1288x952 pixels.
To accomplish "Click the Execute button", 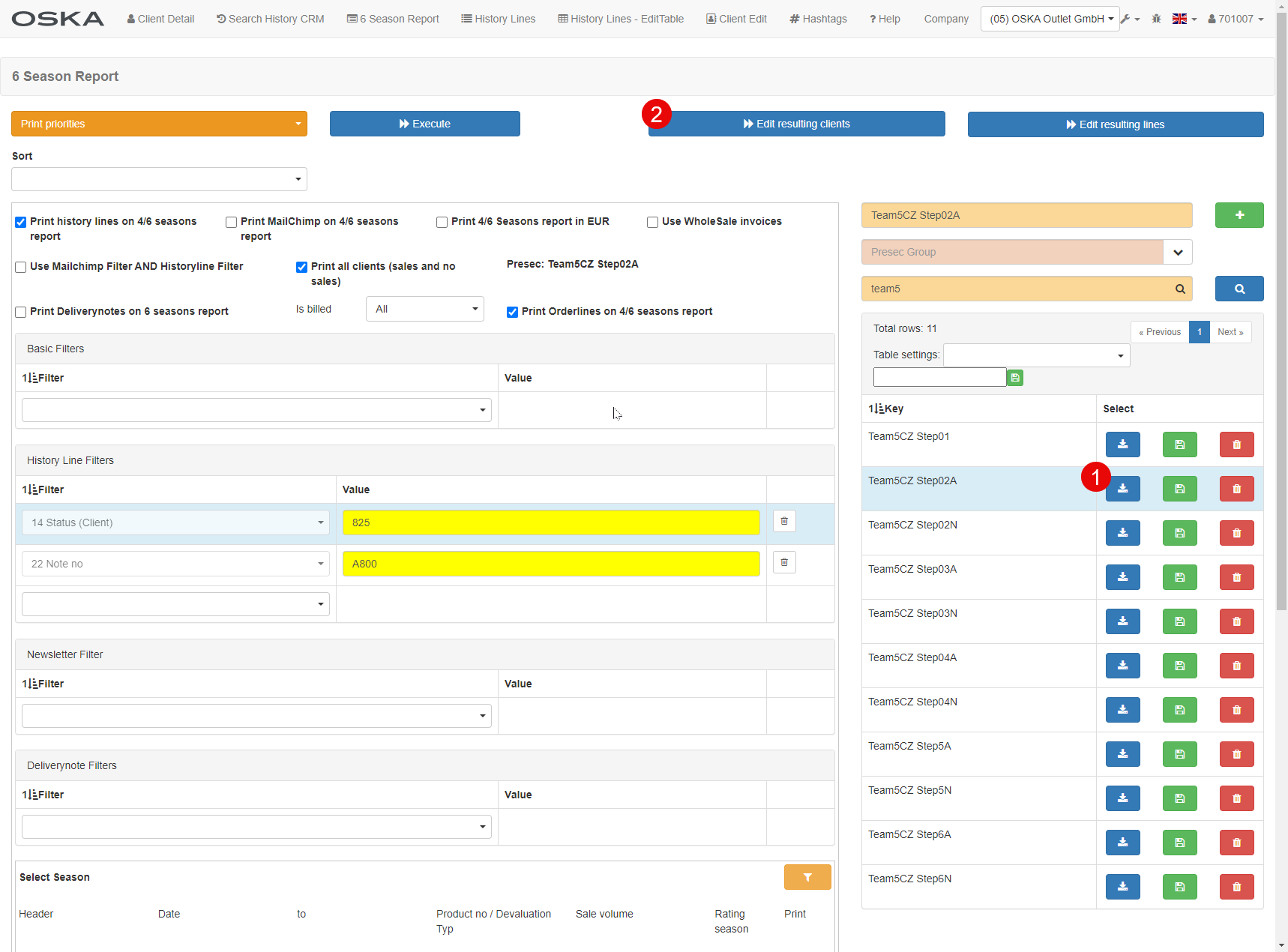I will coord(424,124).
